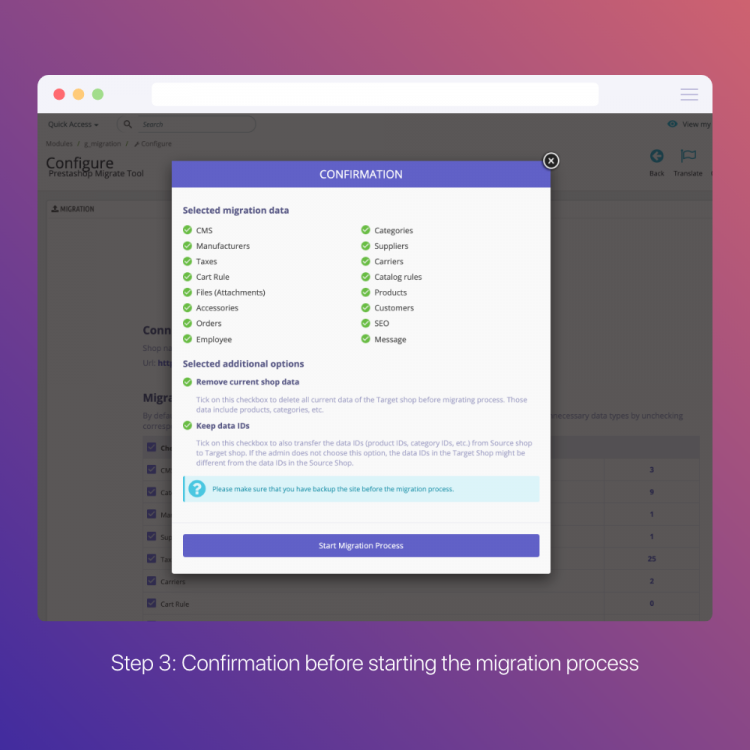Click the browser address bar

(375, 94)
